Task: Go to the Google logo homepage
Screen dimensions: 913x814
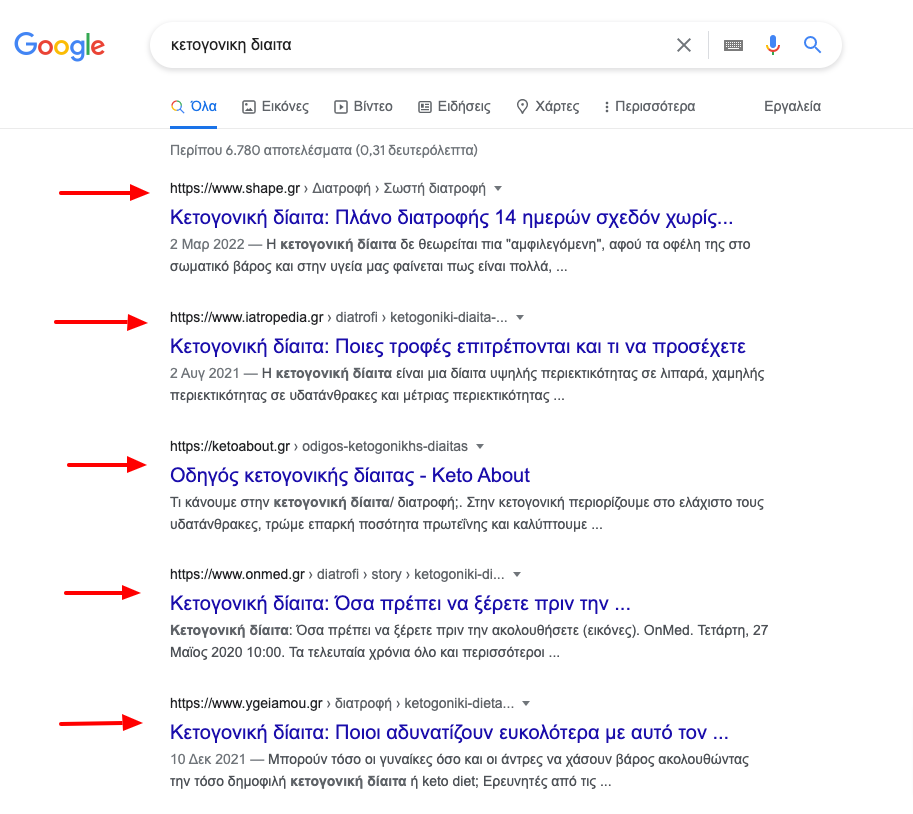Action: [59, 46]
